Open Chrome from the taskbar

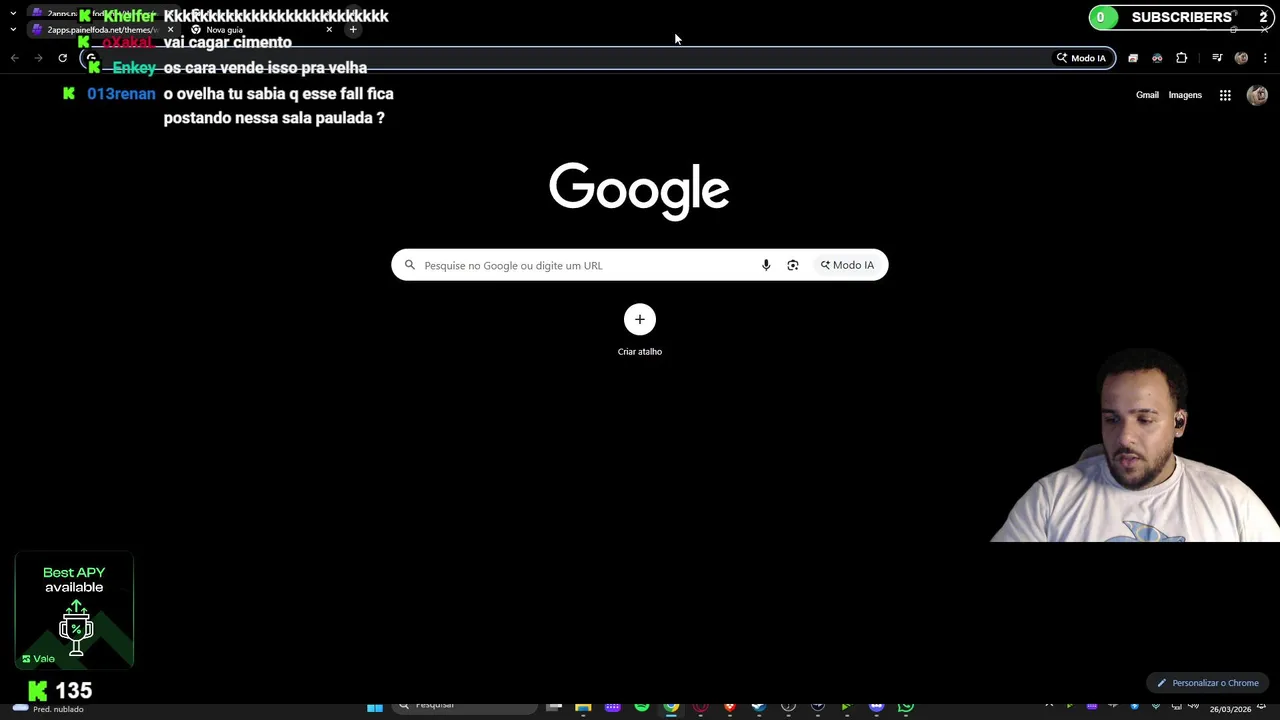(671, 707)
